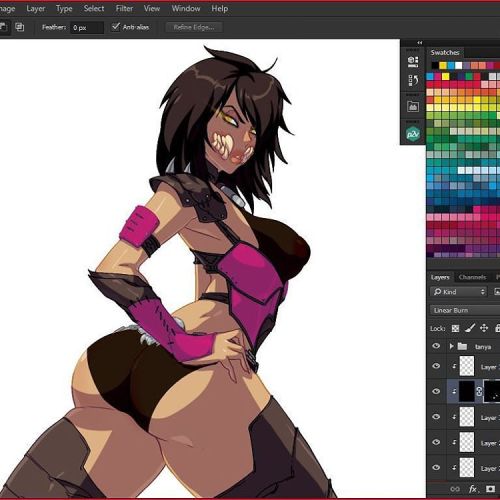Open the Linear Burn blend mode dropdown

click(465, 310)
